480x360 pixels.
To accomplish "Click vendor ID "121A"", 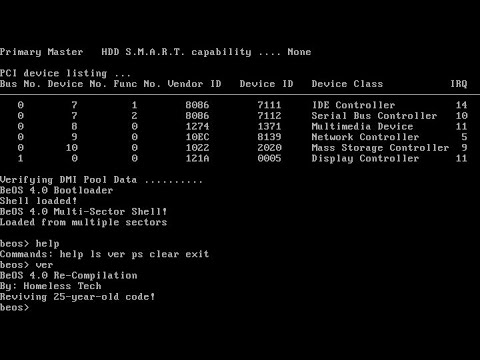I will click(197, 158).
